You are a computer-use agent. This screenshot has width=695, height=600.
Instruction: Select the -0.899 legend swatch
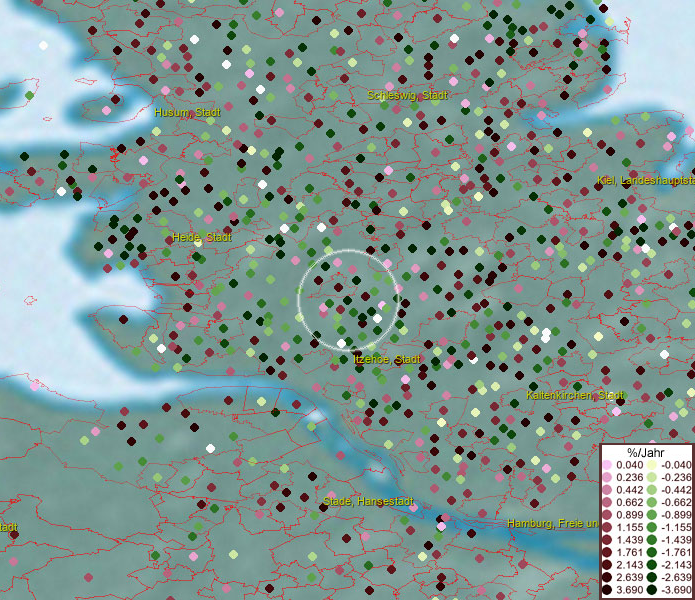(652, 514)
